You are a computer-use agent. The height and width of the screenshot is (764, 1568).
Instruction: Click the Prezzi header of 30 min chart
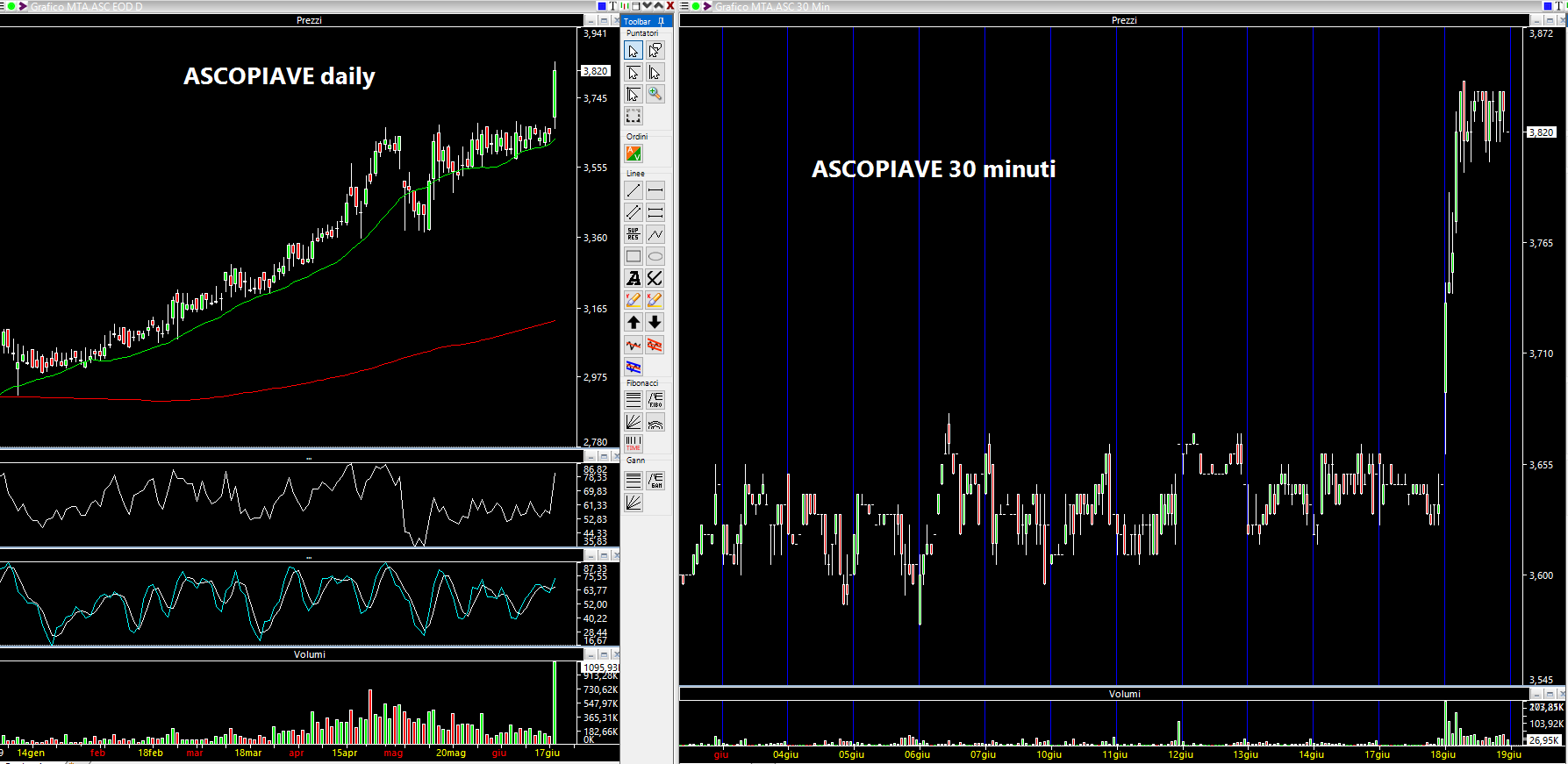click(1124, 20)
